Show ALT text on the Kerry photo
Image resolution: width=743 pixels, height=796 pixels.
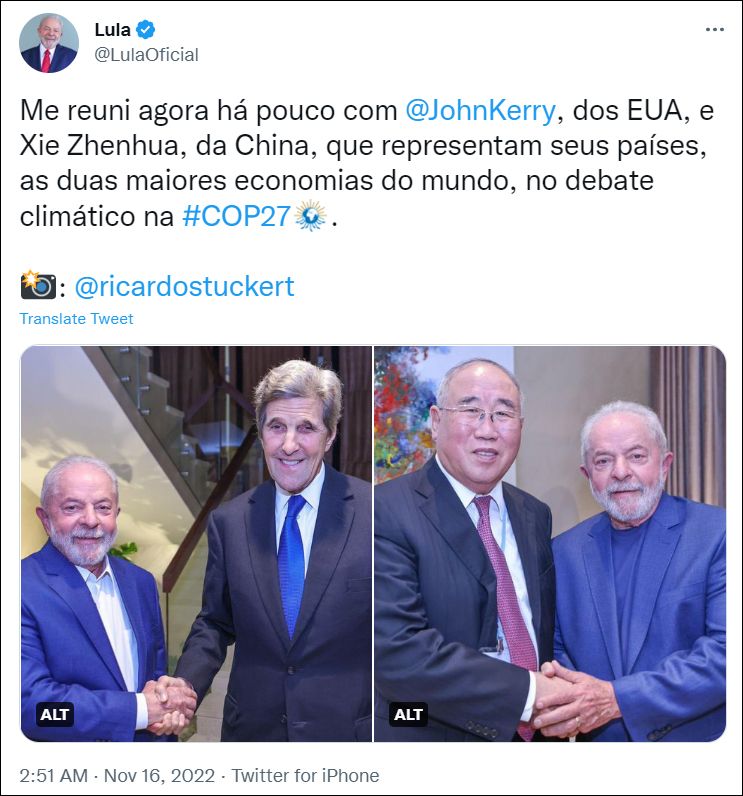[54, 715]
